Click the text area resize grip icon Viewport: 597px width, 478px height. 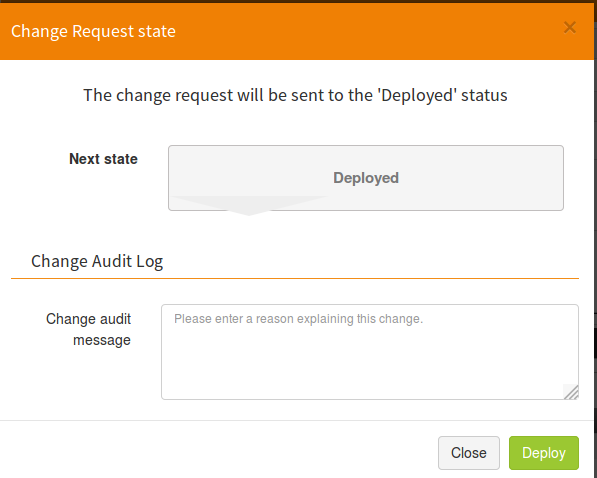coord(571,392)
